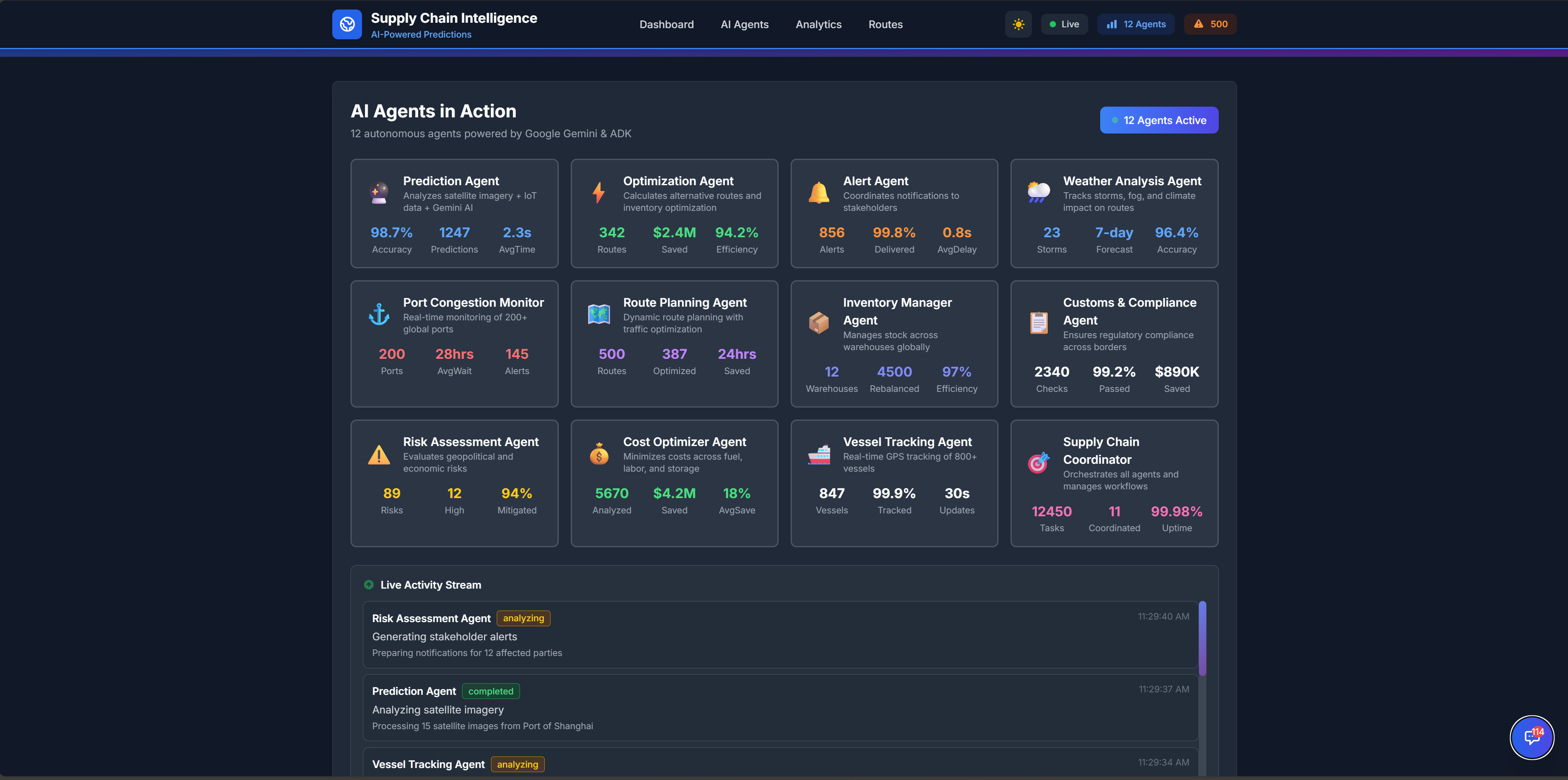This screenshot has width=1568, height=780.
Task: Click the 12 Agents header badge
Action: 1136,24
